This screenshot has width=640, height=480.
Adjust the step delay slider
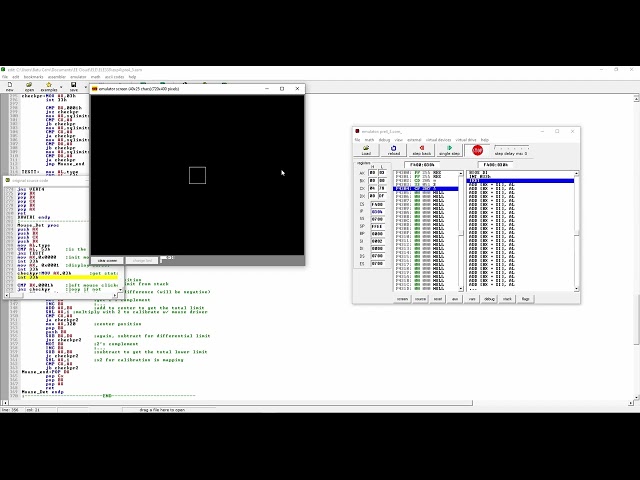coord(511,147)
